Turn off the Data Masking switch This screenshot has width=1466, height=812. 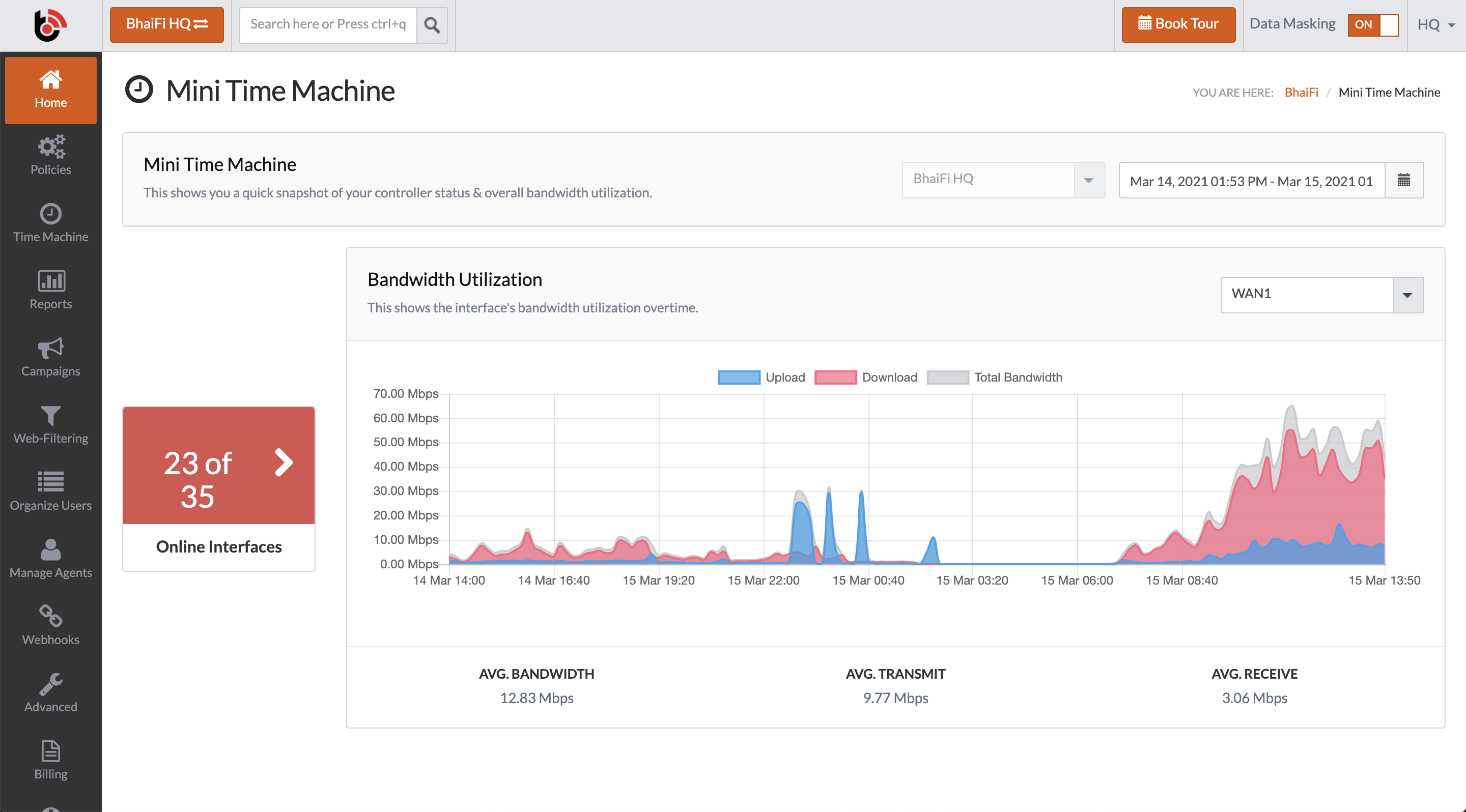coord(1372,24)
